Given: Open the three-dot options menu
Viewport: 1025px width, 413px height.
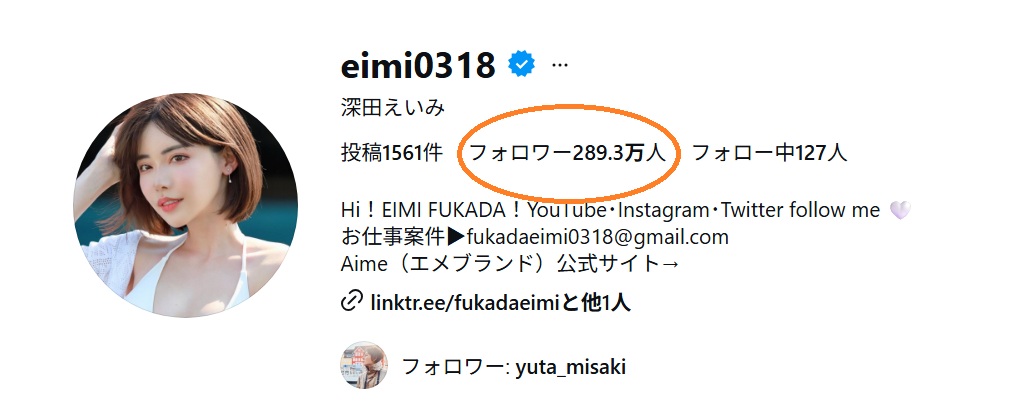Looking at the screenshot, I should [560, 65].
